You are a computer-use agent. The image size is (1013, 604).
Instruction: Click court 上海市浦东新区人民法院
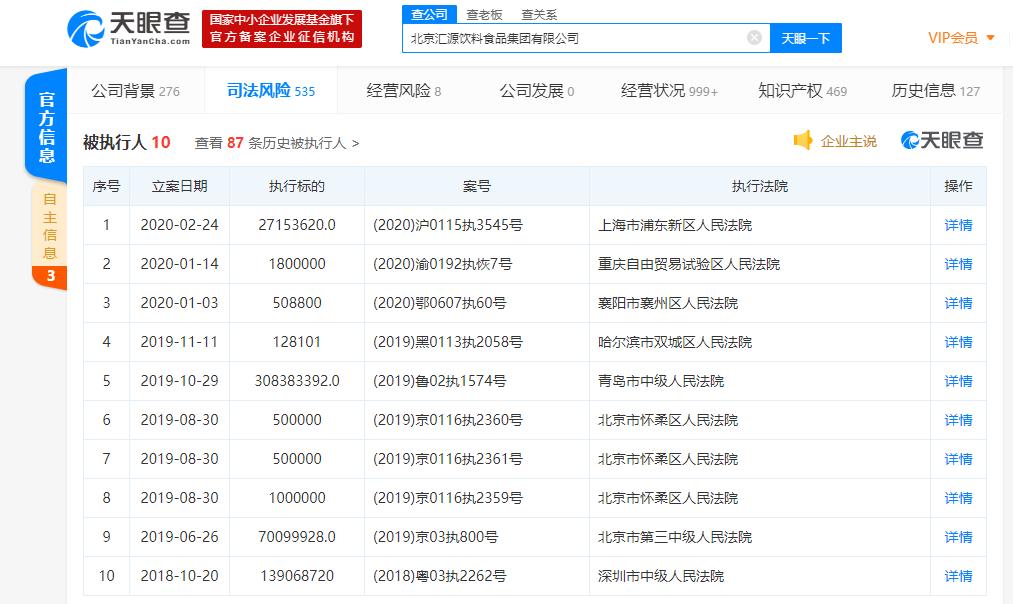(x=674, y=225)
